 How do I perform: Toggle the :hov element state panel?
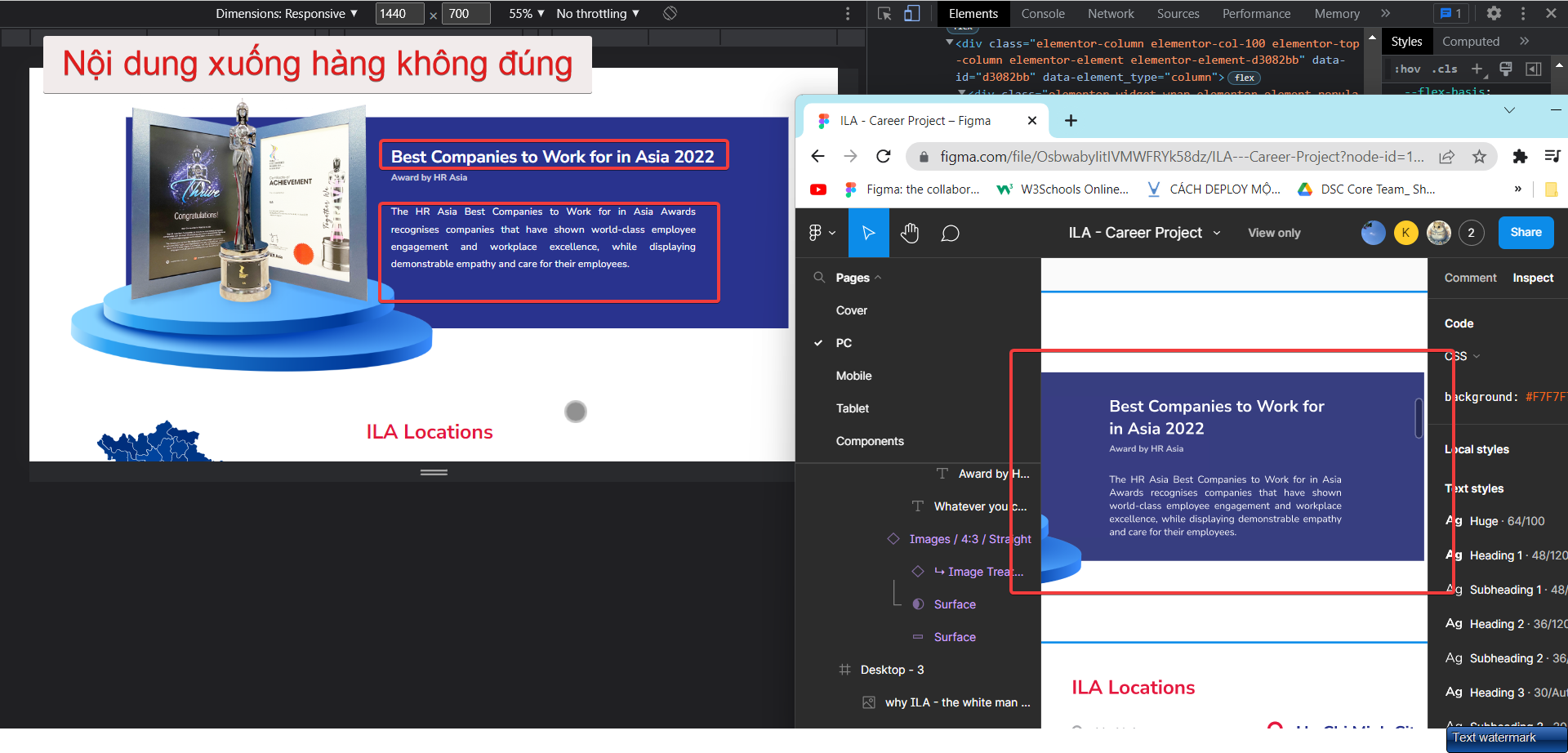pos(1407,69)
